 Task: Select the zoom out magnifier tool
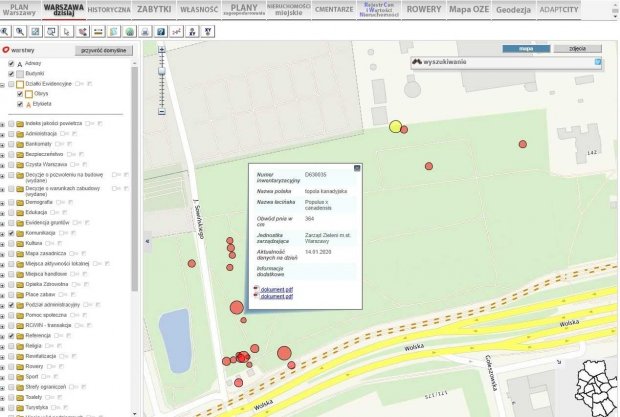20,32
